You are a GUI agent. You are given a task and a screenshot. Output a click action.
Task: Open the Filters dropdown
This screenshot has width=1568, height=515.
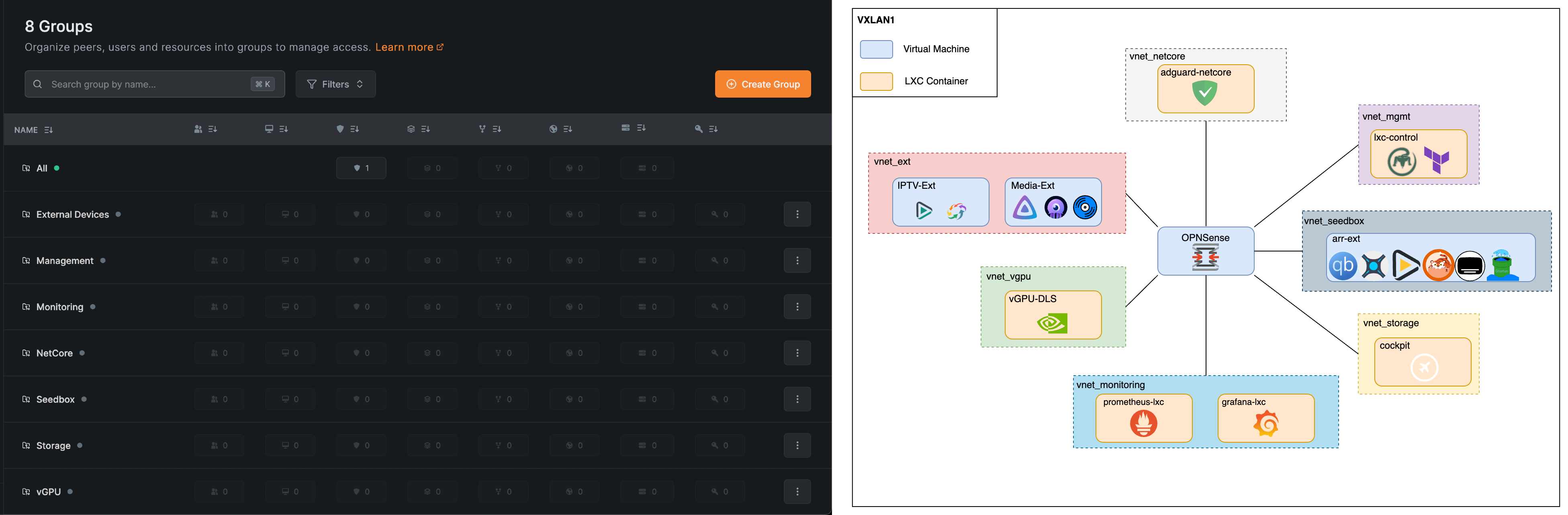335,84
